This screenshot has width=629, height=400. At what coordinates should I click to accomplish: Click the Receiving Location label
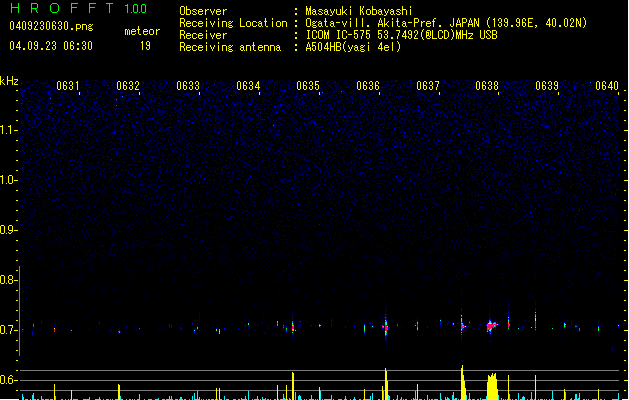click(x=233, y=23)
